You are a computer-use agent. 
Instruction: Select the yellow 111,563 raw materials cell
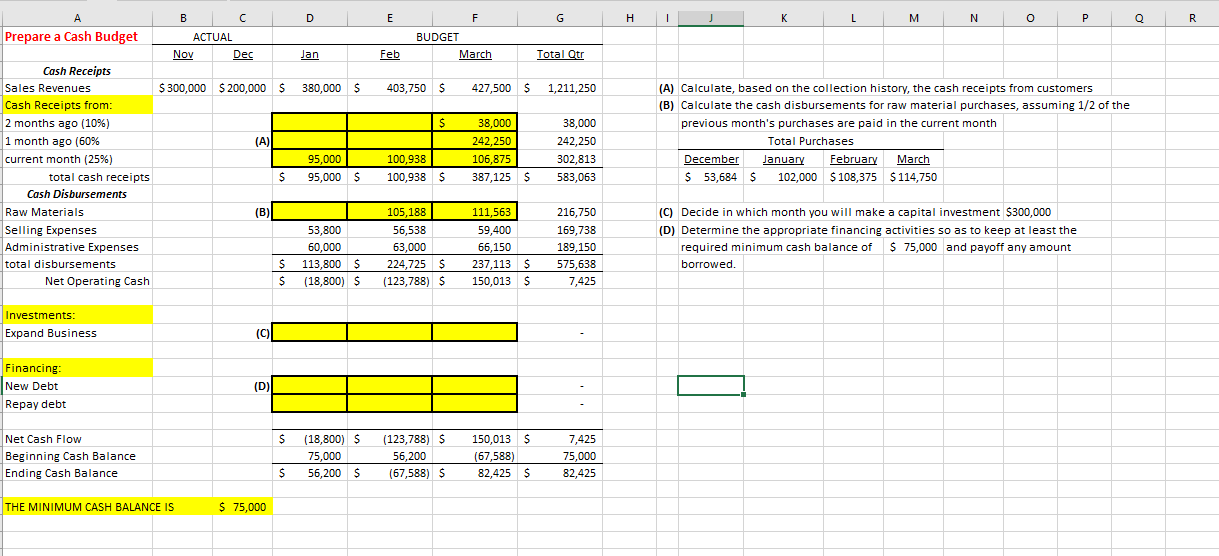(475, 212)
